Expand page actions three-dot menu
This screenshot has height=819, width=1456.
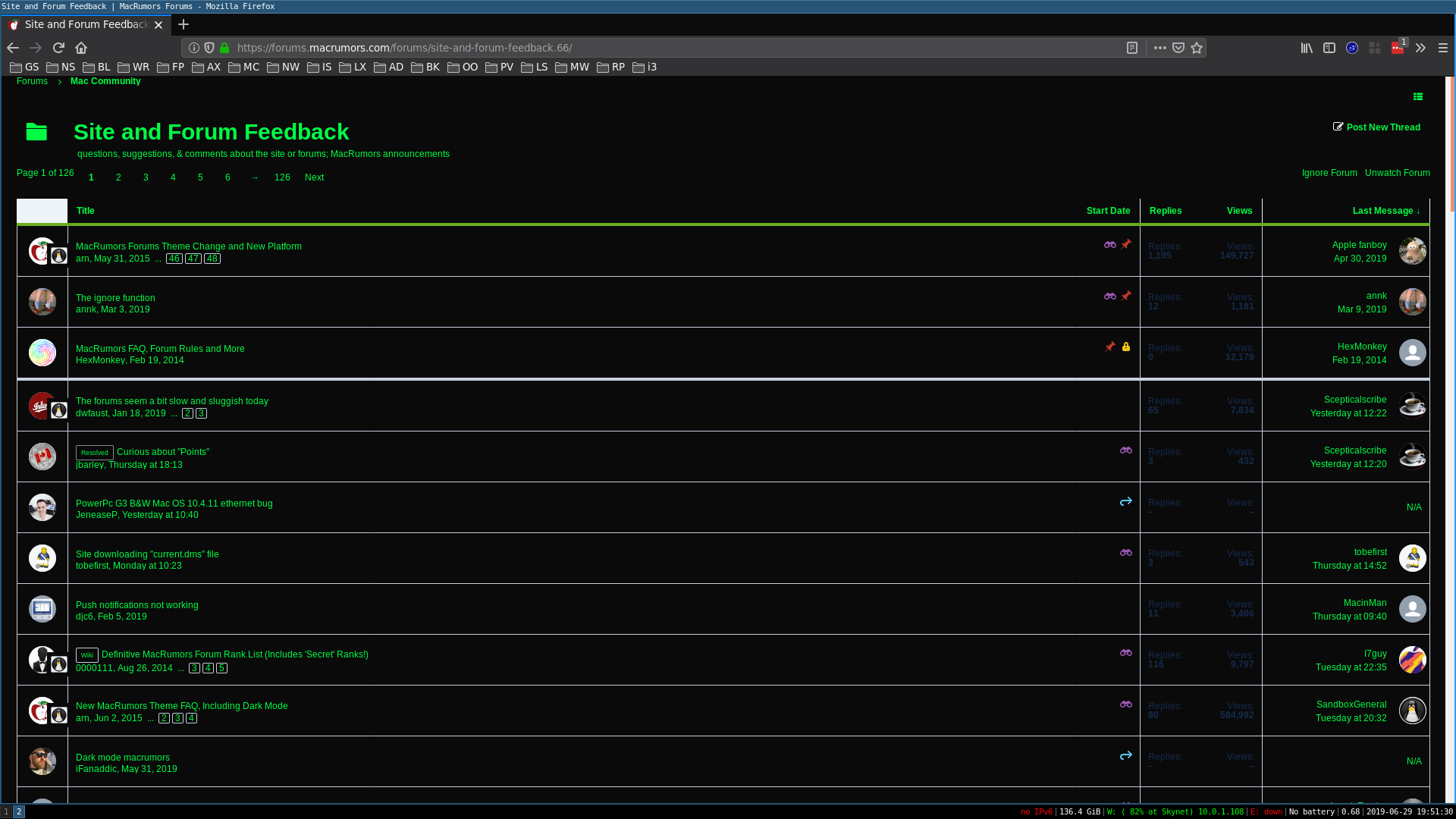(x=1160, y=48)
